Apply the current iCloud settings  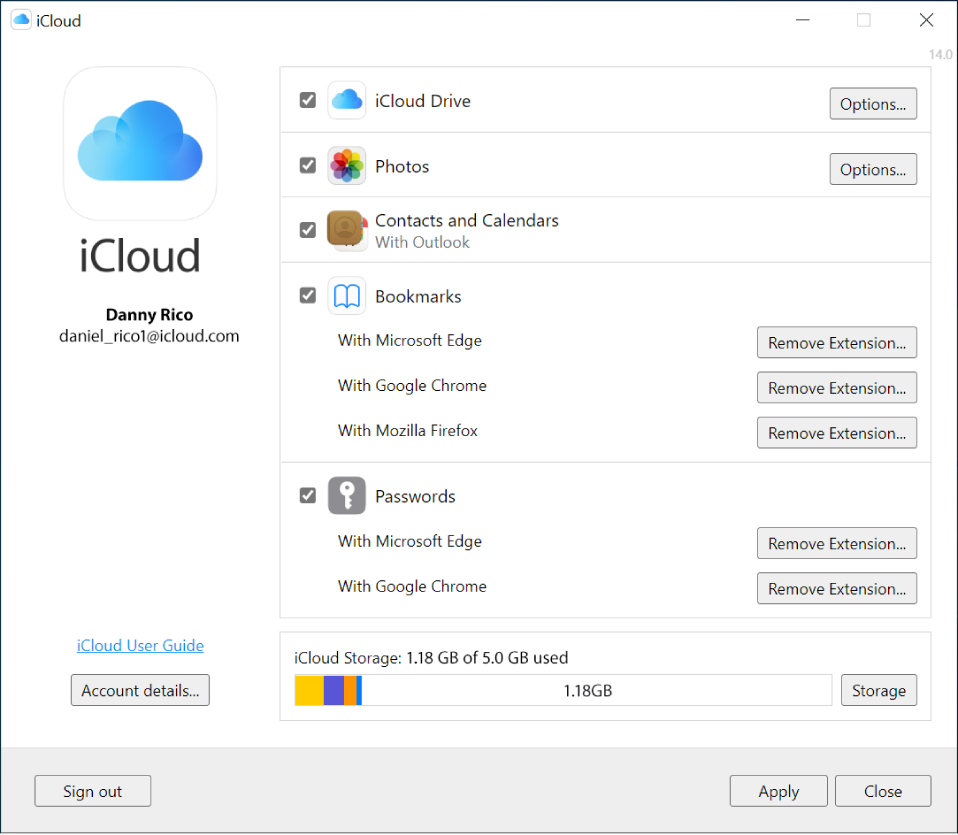[x=778, y=790]
